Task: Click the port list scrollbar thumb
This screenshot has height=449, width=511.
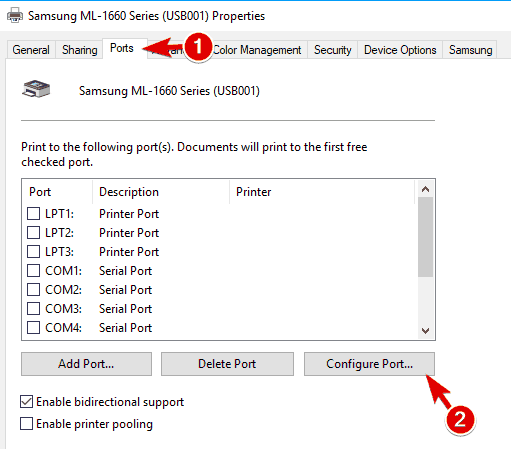Action: coord(425,237)
